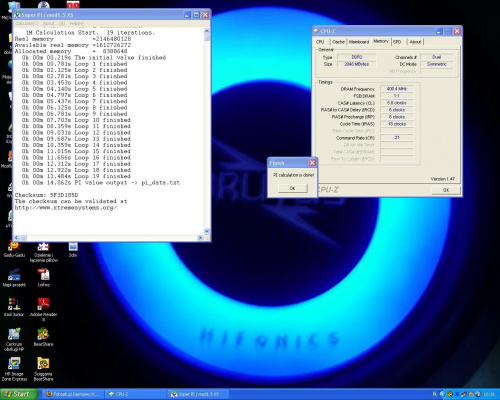
Task: Click the 'Version 1.47' label in CPU-Z
Action: tap(442, 179)
